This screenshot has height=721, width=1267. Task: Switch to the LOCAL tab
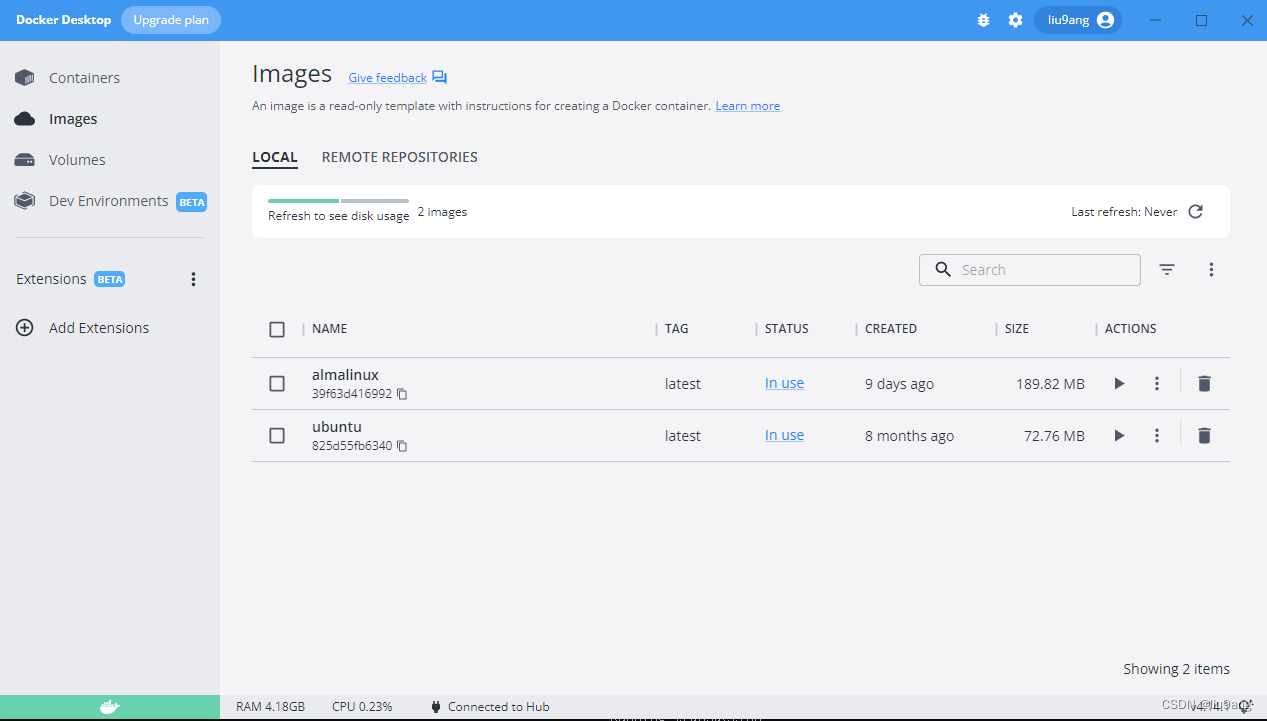(275, 157)
